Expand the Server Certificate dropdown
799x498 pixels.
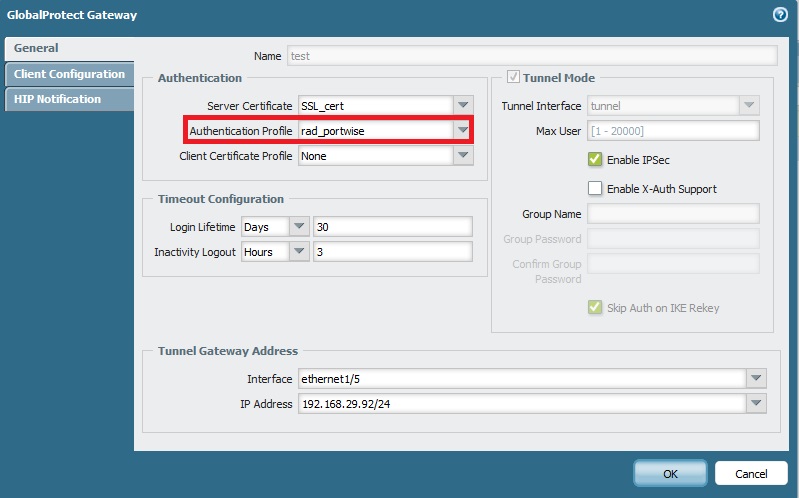(462, 106)
